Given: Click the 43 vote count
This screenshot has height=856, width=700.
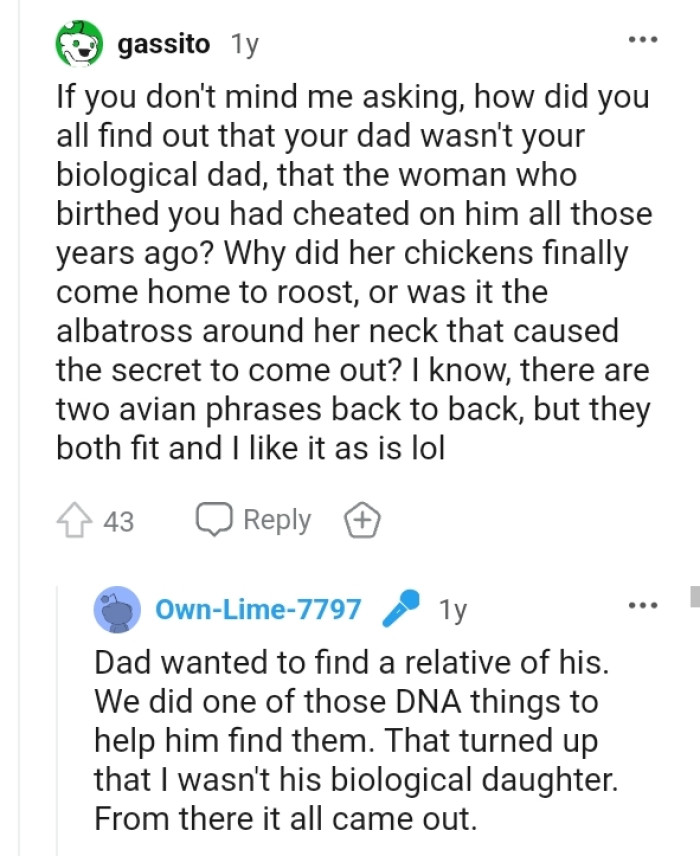Looking at the screenshot, I should click(x=119, y=521).
